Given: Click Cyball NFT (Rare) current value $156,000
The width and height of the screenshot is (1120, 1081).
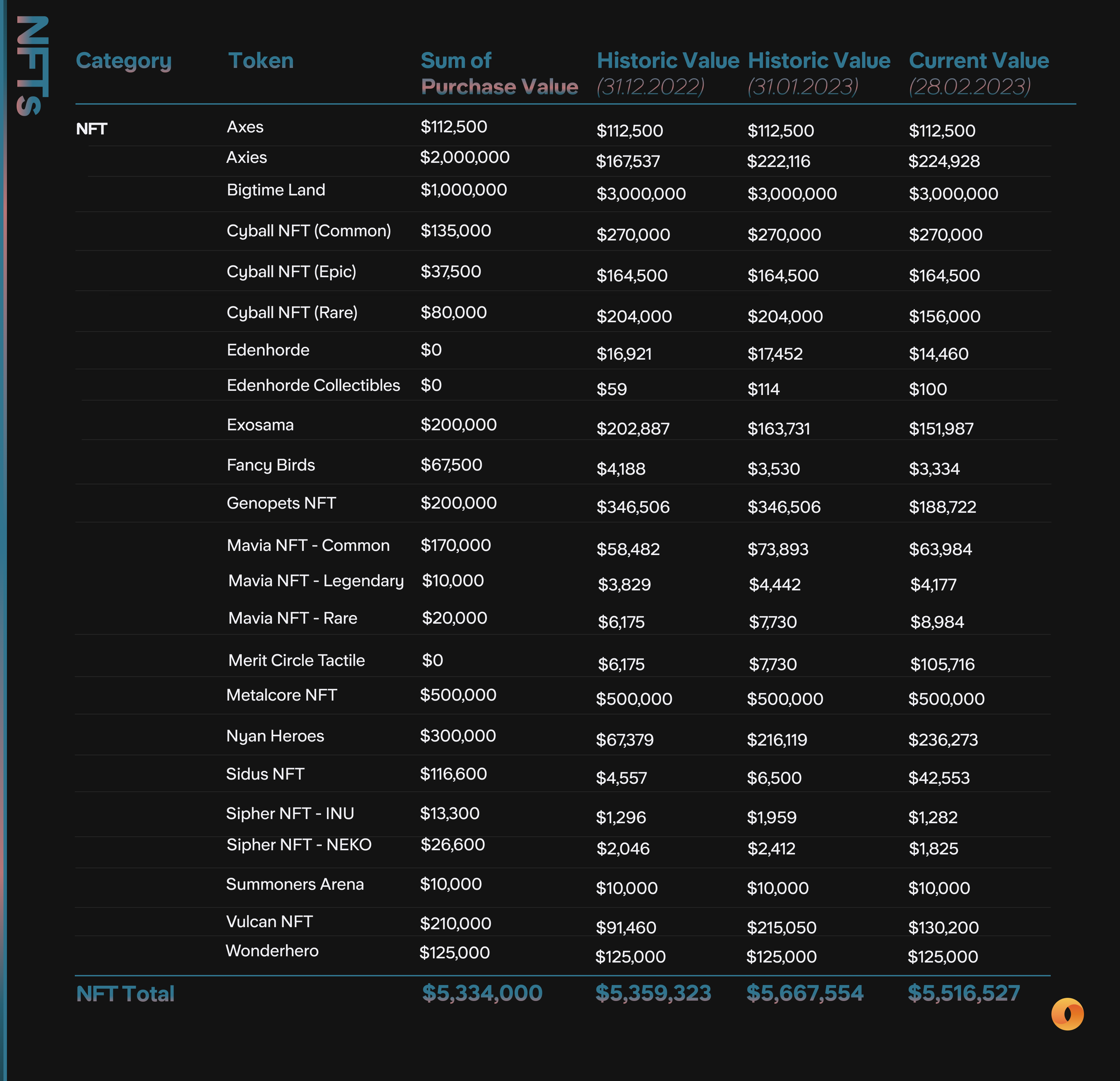Looking at the screenshot, I should (944, 316).
